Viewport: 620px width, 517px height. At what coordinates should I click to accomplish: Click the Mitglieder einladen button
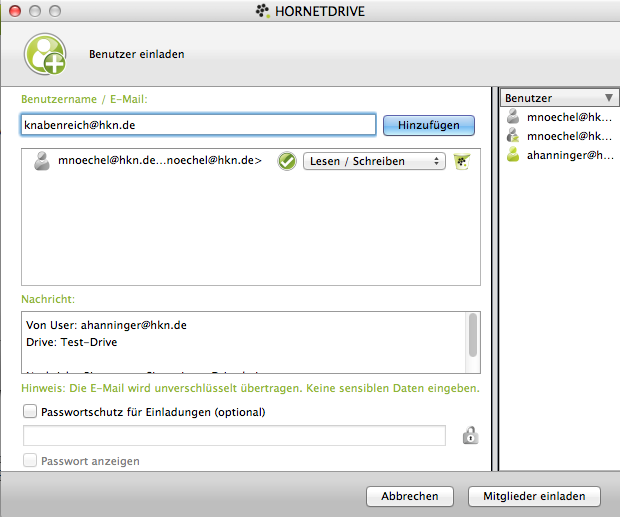(533, 496)
